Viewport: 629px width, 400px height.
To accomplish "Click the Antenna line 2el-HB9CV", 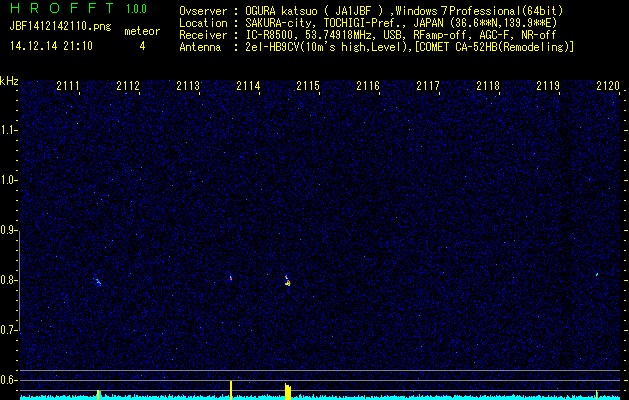I will click(376, 47).
